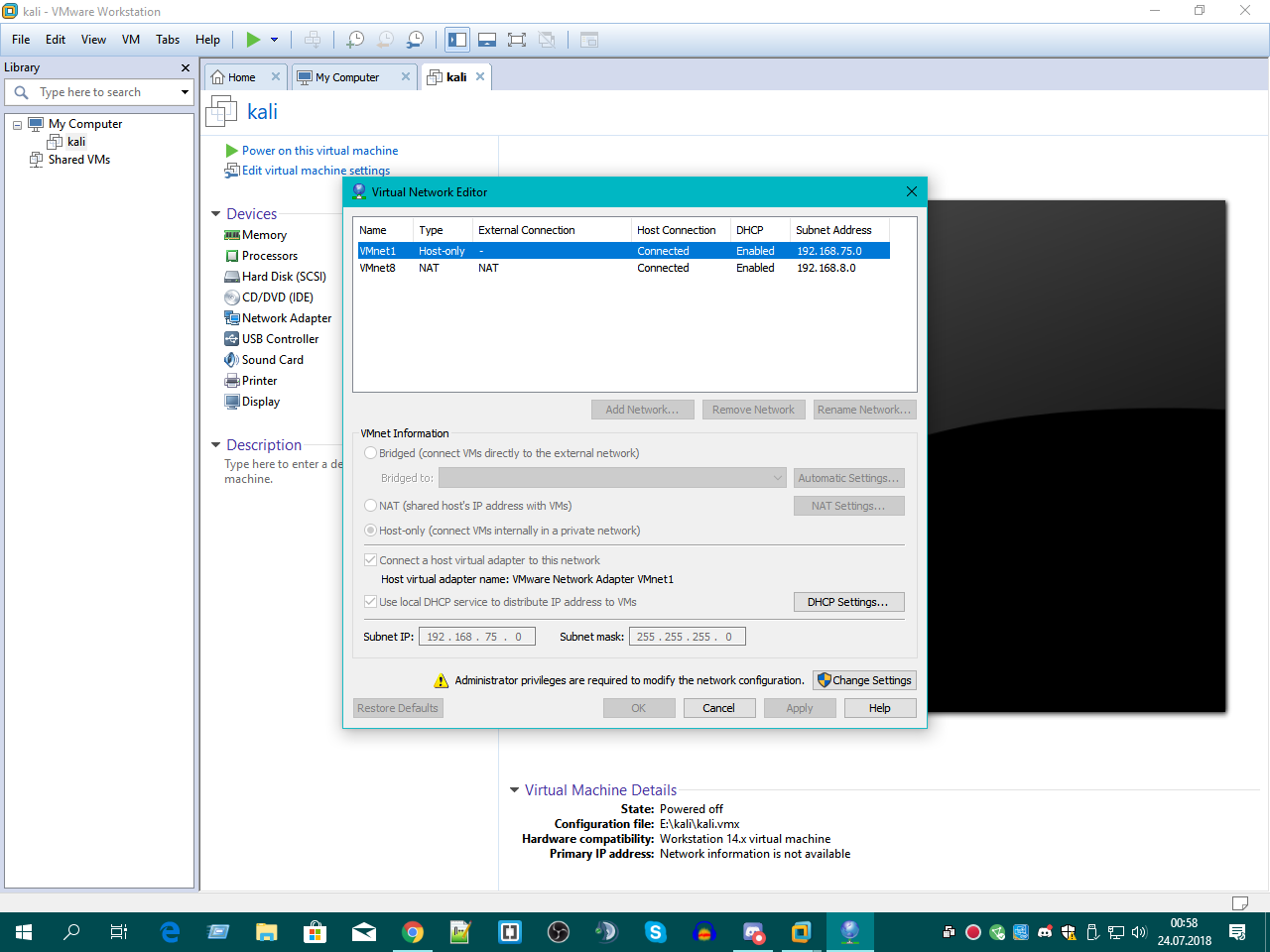1270x952 pixels.
Task: Open the Bridged to dropdown
Action: point(612,478)
